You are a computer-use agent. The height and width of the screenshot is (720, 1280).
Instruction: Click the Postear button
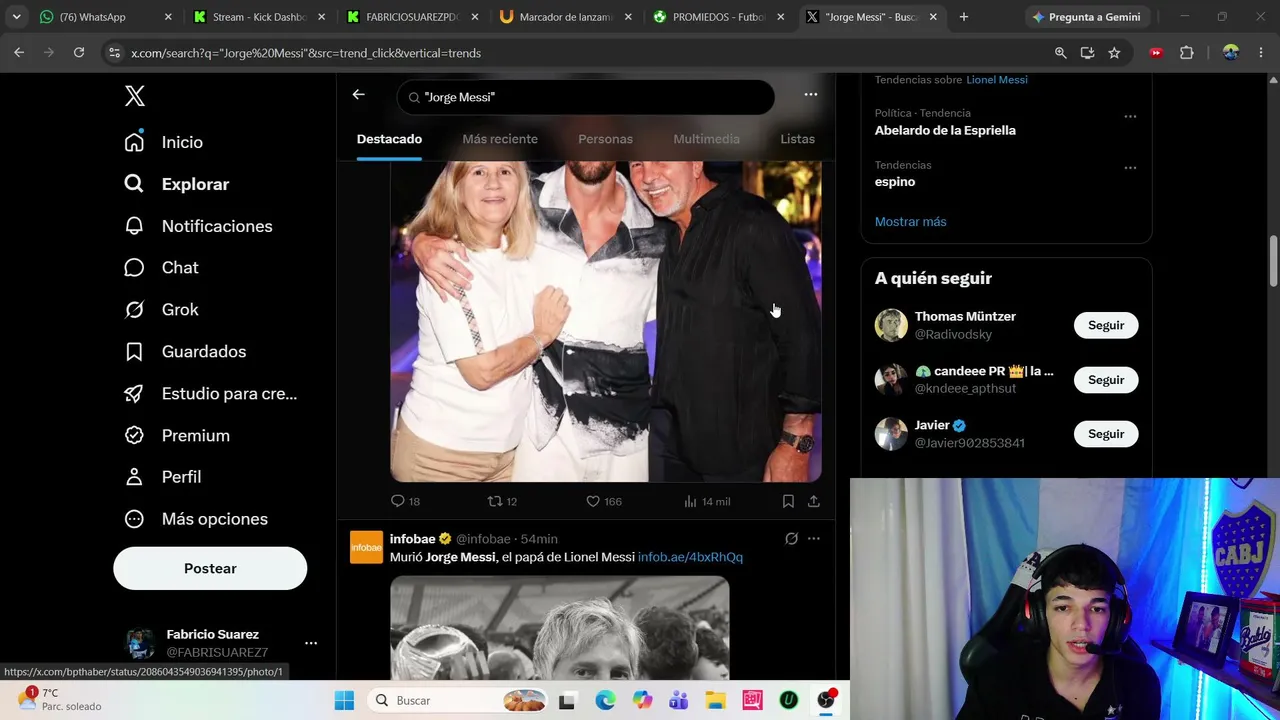(210, 568)
